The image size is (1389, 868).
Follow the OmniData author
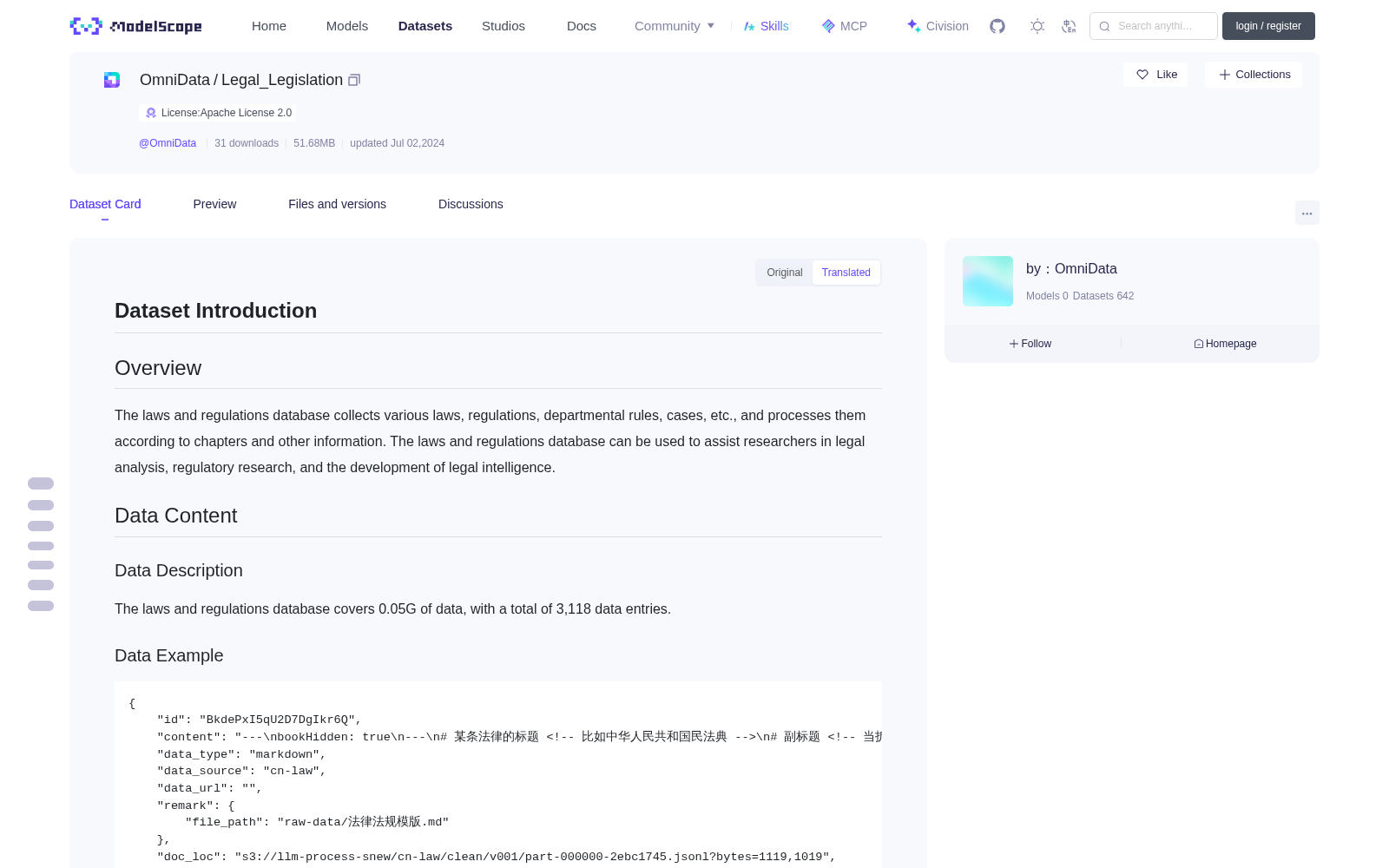1030,344
